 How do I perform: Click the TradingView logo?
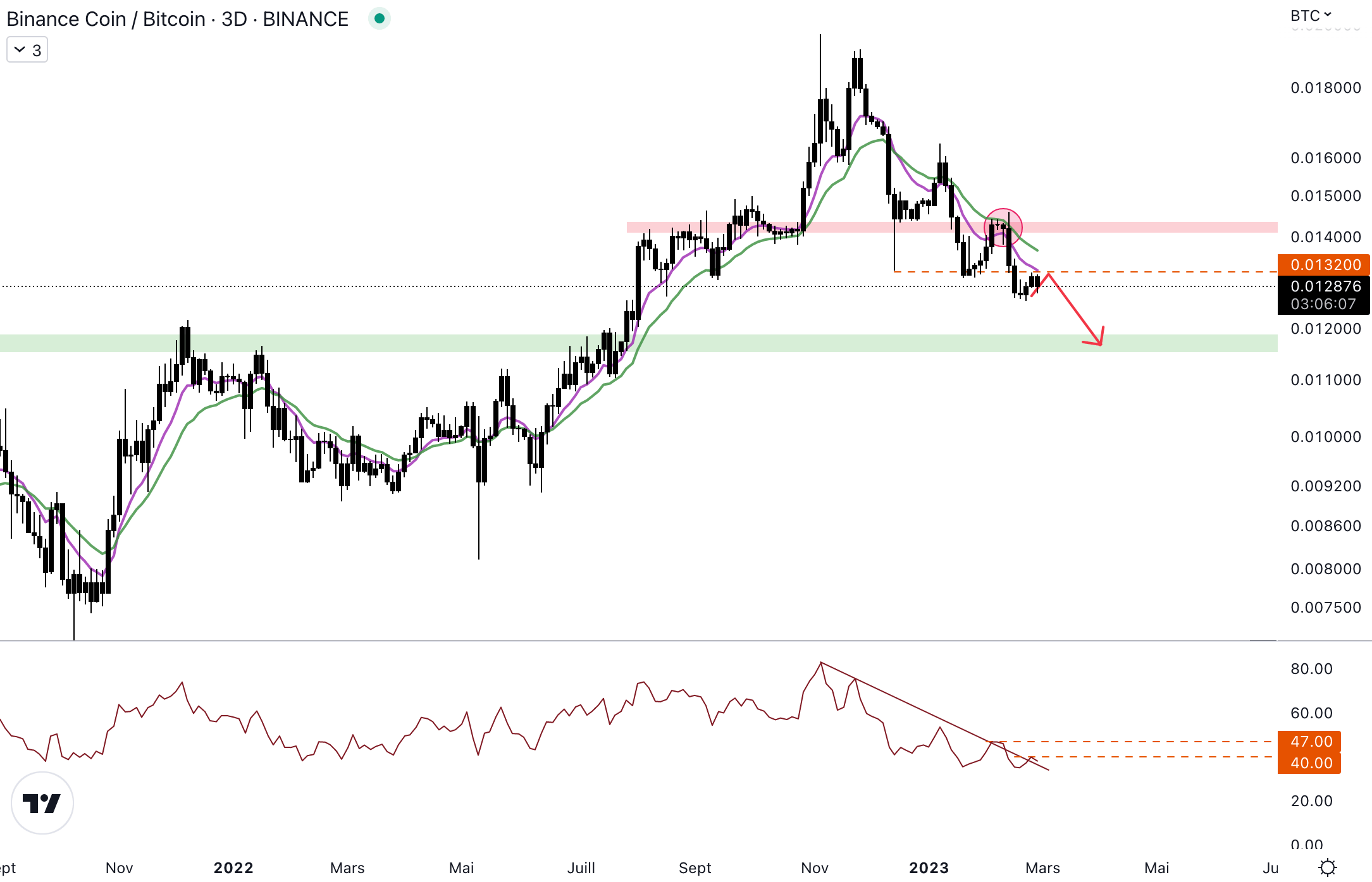[42, 803]
